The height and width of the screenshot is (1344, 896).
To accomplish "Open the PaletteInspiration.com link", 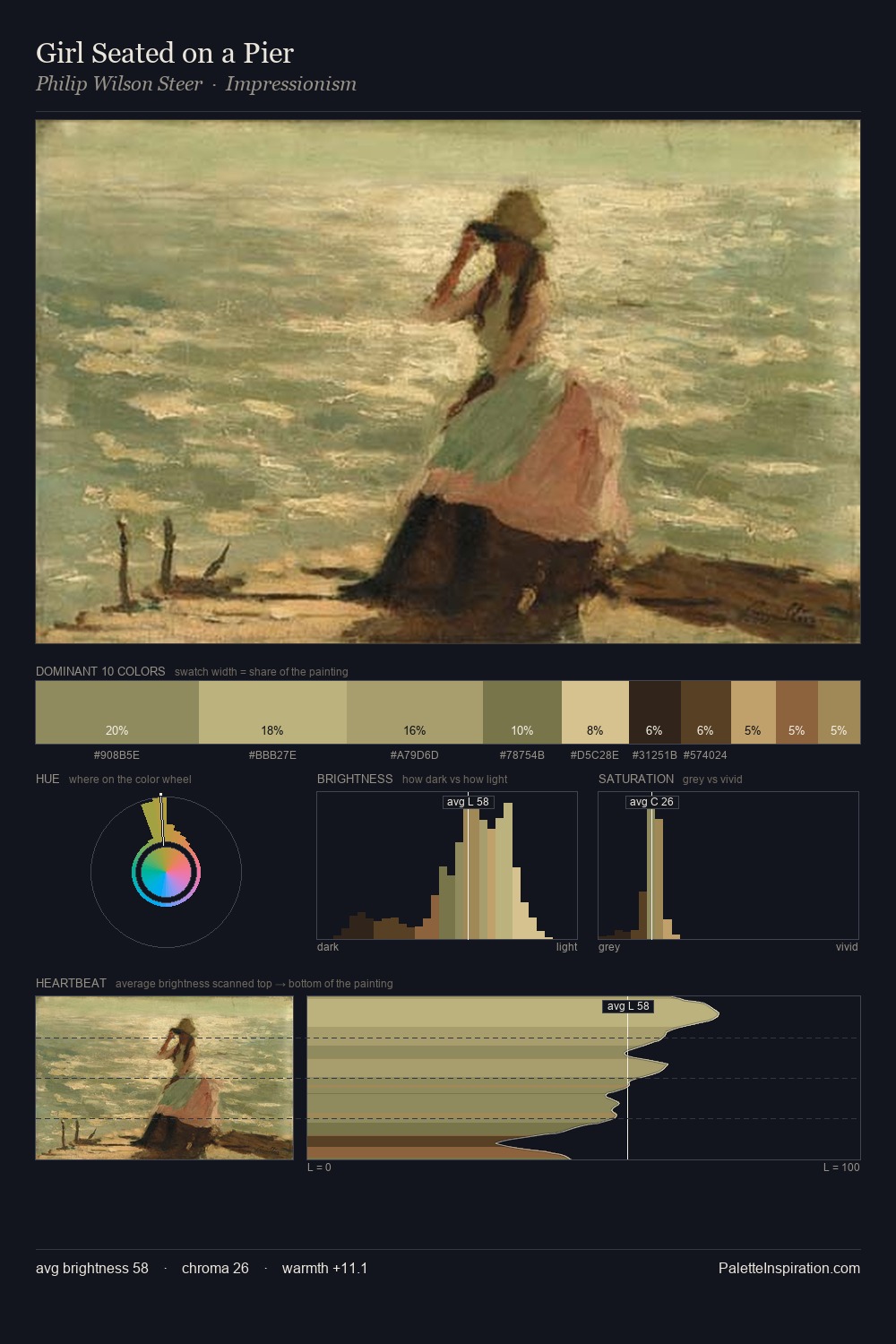I will pos(789,1268).
